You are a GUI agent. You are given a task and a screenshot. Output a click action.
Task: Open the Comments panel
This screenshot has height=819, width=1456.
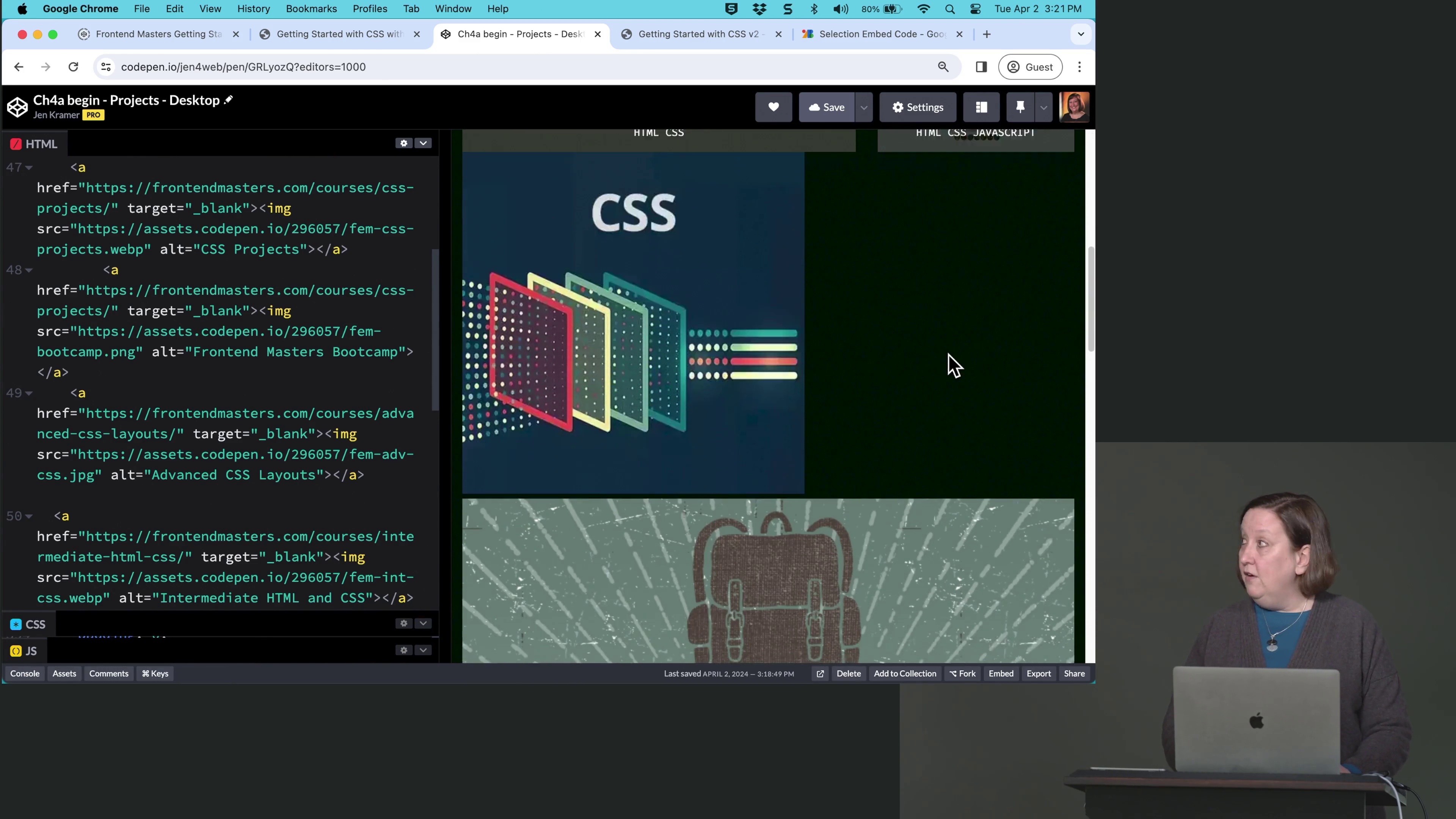coord(108,673)
